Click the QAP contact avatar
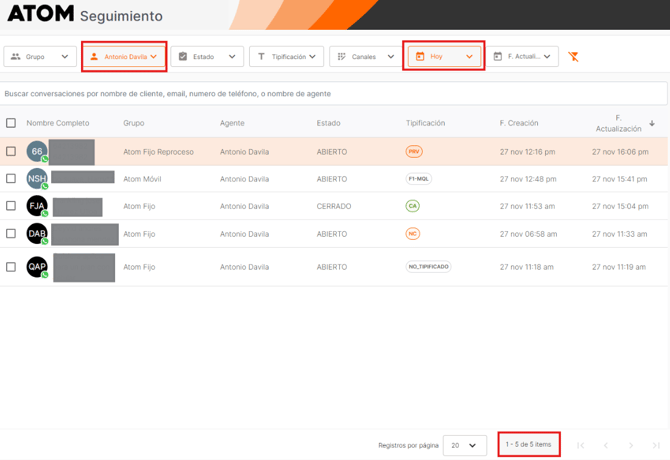 pyautogui.click(x=37, y=267)
